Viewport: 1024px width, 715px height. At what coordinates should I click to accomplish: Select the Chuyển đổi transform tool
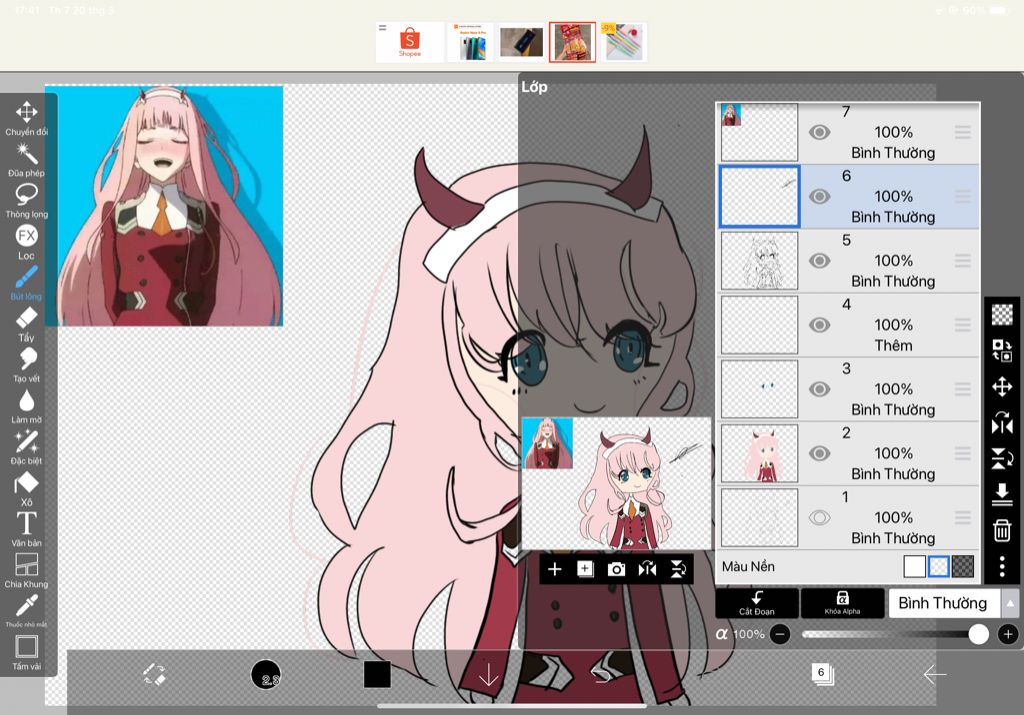(26, 118)
